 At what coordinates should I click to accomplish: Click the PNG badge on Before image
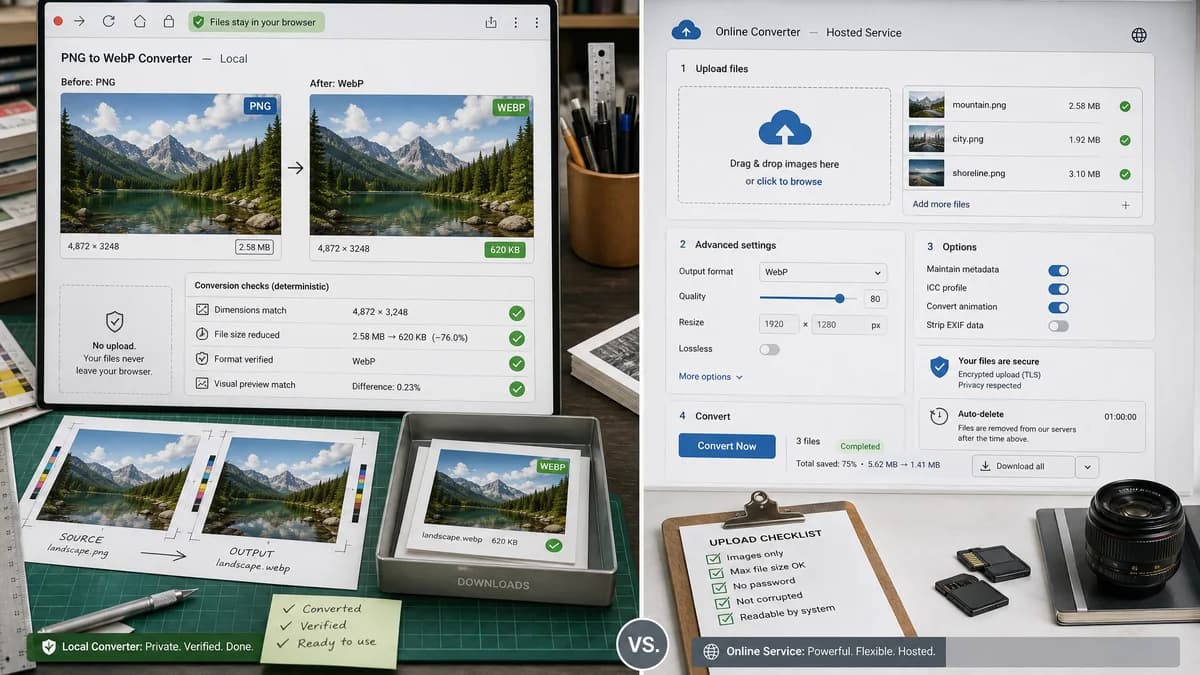259,106
